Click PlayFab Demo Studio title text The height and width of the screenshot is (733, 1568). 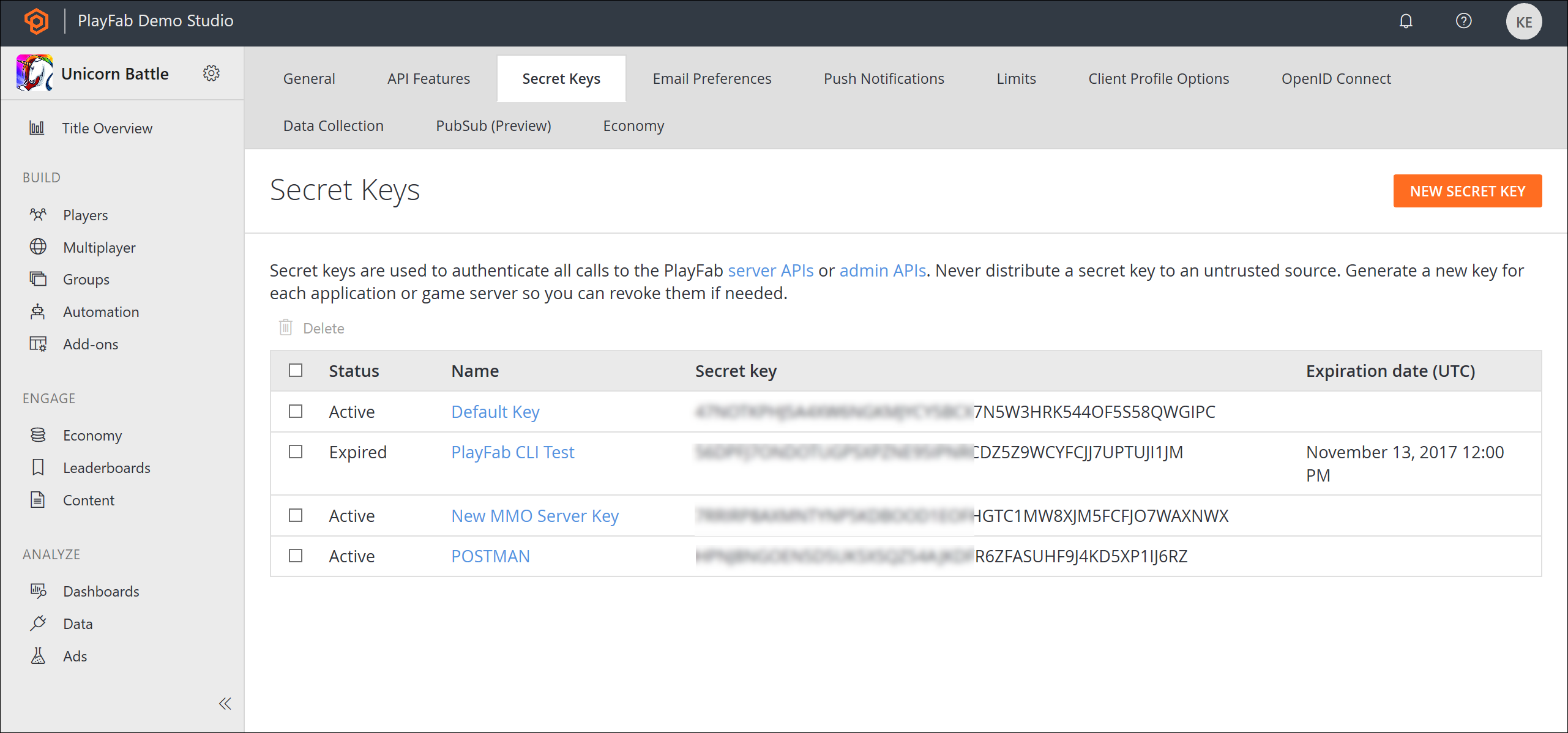155,21
